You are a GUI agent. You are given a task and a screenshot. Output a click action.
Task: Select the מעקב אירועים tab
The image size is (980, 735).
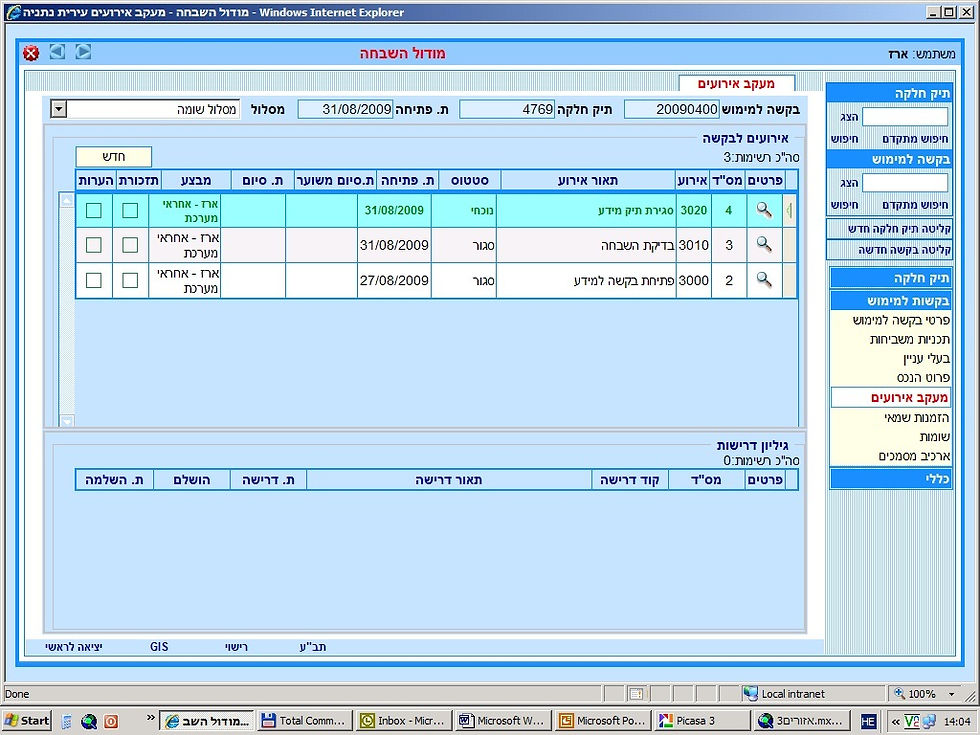tap(736, 84)
